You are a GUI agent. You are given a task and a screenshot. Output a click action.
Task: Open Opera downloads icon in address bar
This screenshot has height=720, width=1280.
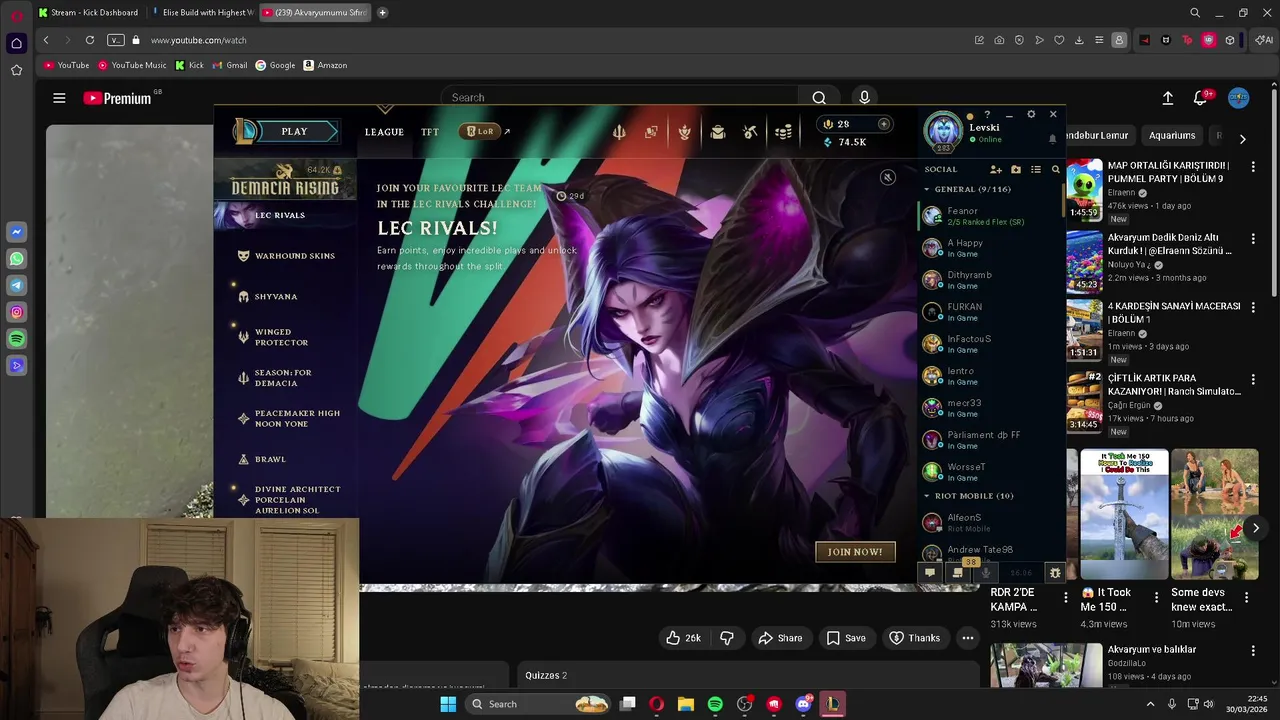pos(1079,40)
